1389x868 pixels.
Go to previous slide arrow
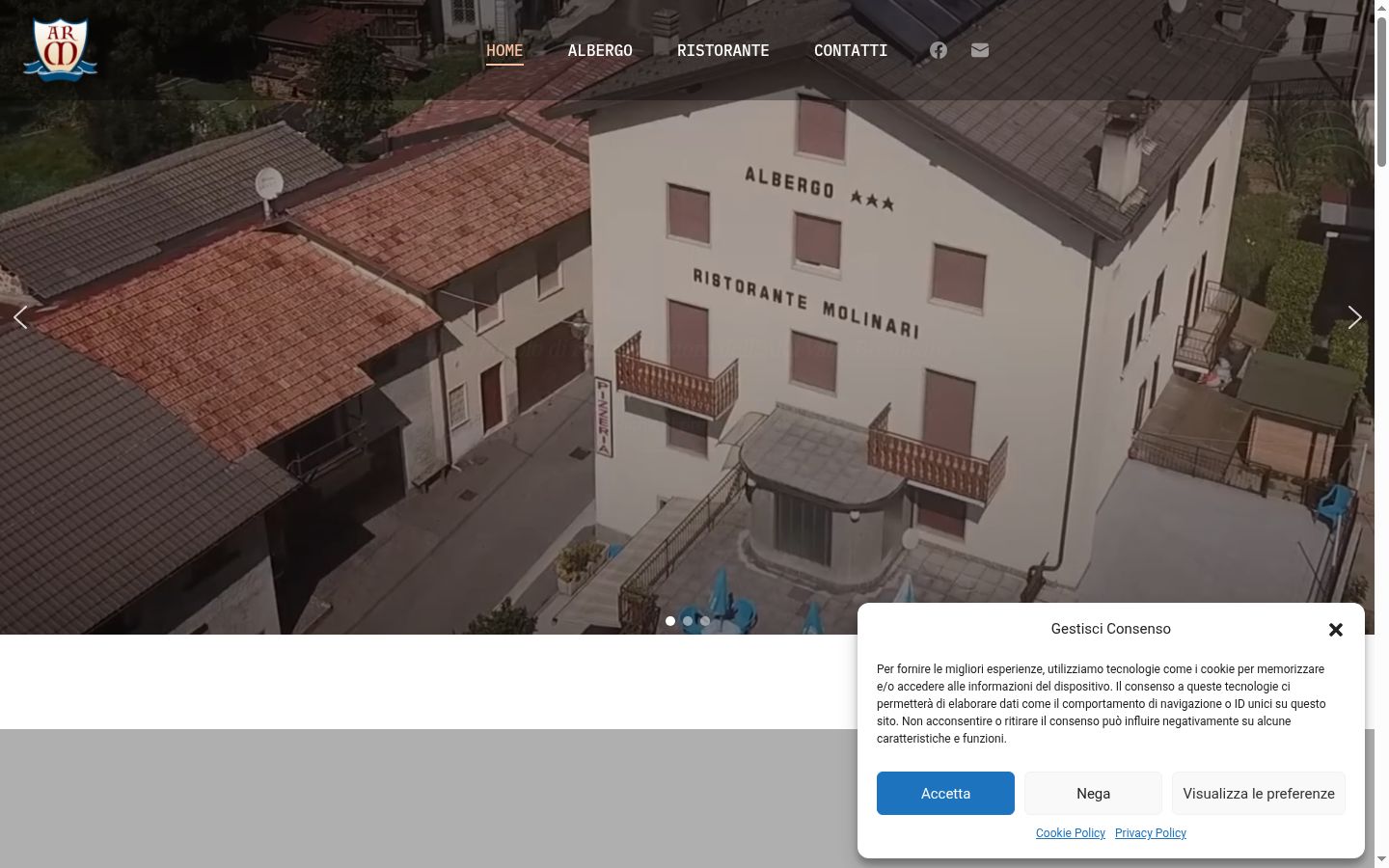pyautogui.click(x=19, y=317)
